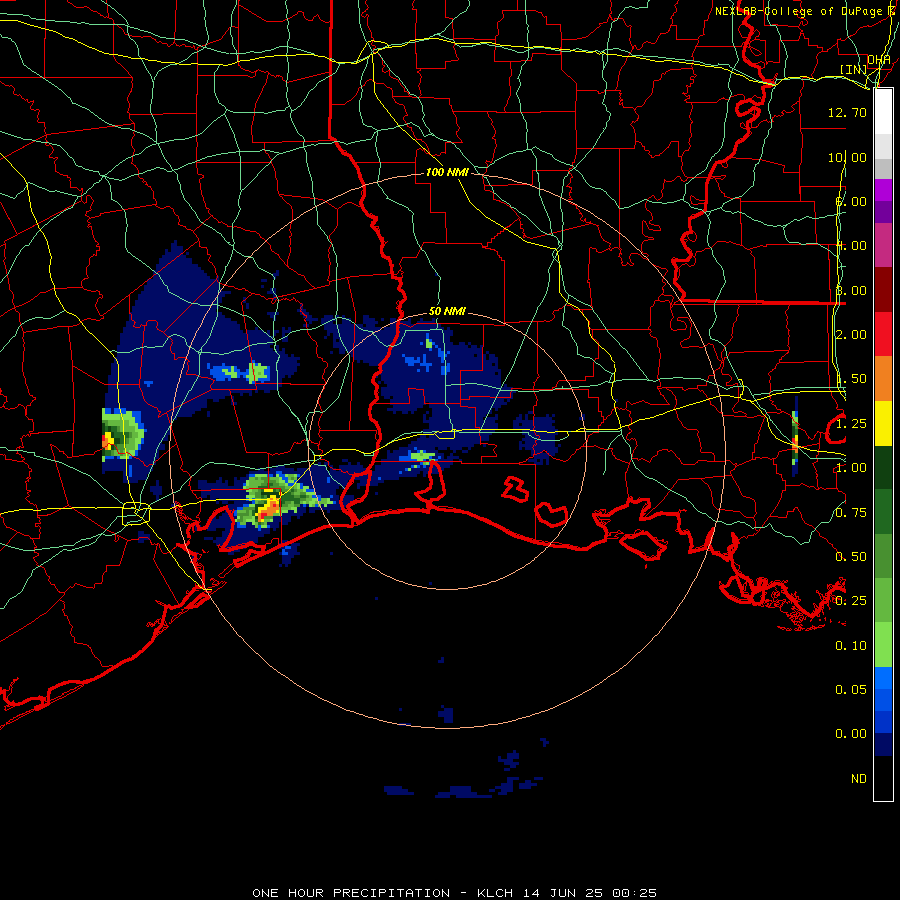Screen dimensions: 900x900
Task: Click the 50 NMI range ring label
Action: 447,311
